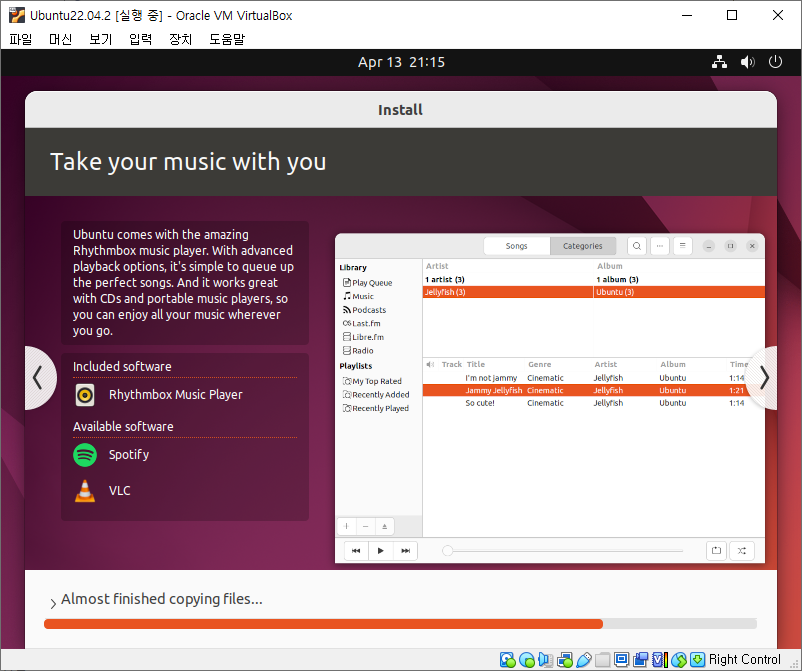Viewport: 802px width, 671px height.
Task: Select the Ubuntu (3) album row
Action: [x=679, y=292]
